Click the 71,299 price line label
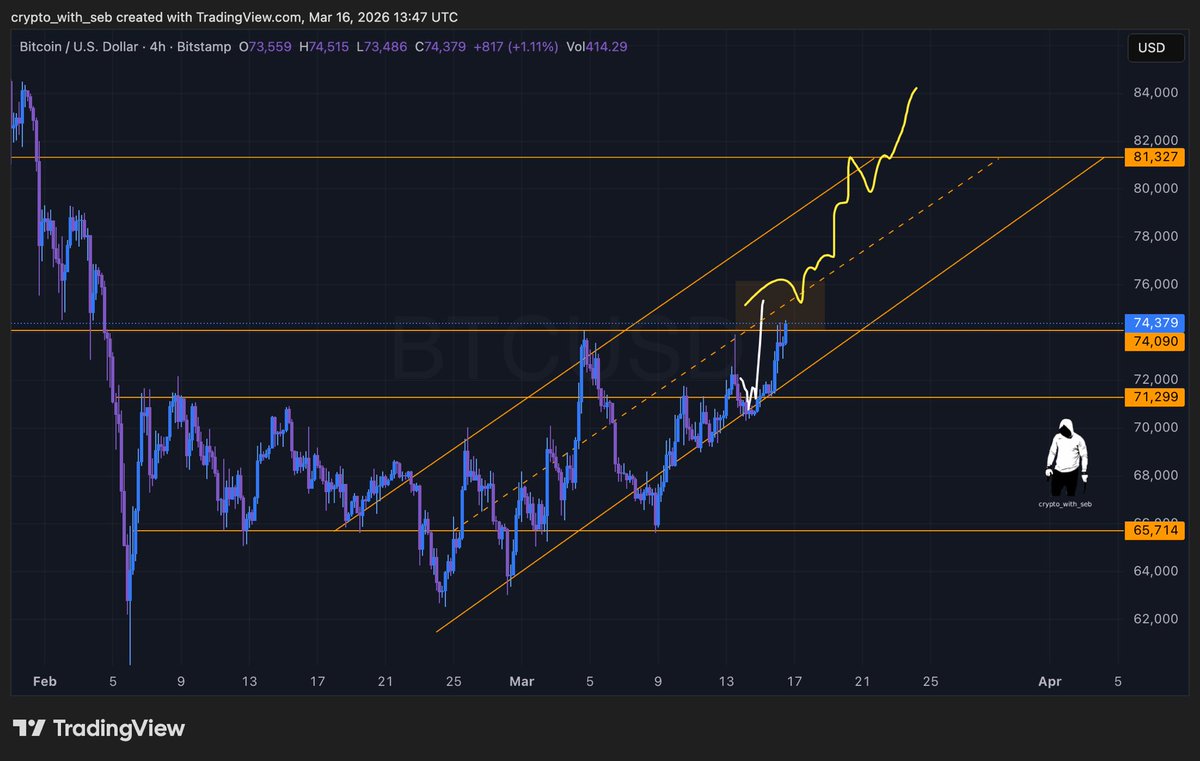This screenshot has height=761, width=1200. [x=1155, y=397]
